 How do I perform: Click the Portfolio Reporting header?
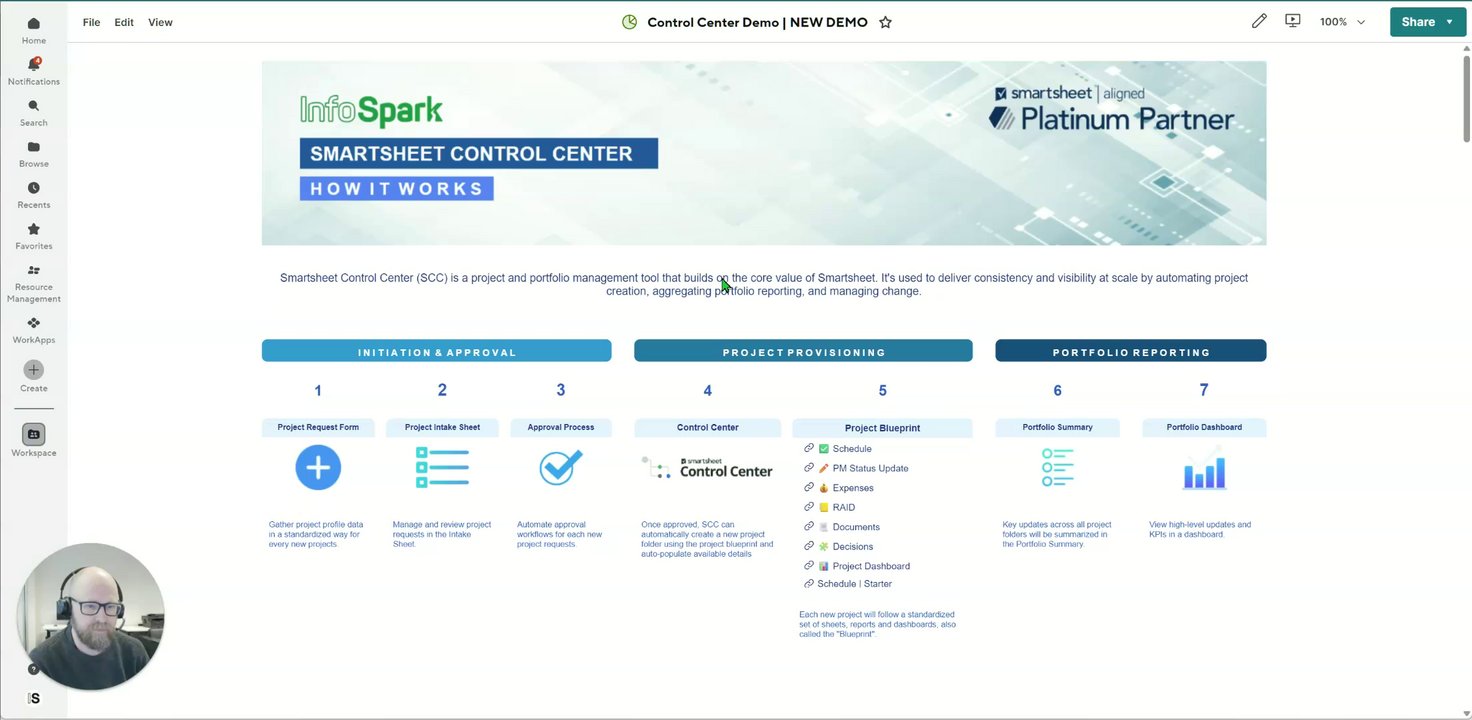pyautogui.click(x=1131, y=351)
